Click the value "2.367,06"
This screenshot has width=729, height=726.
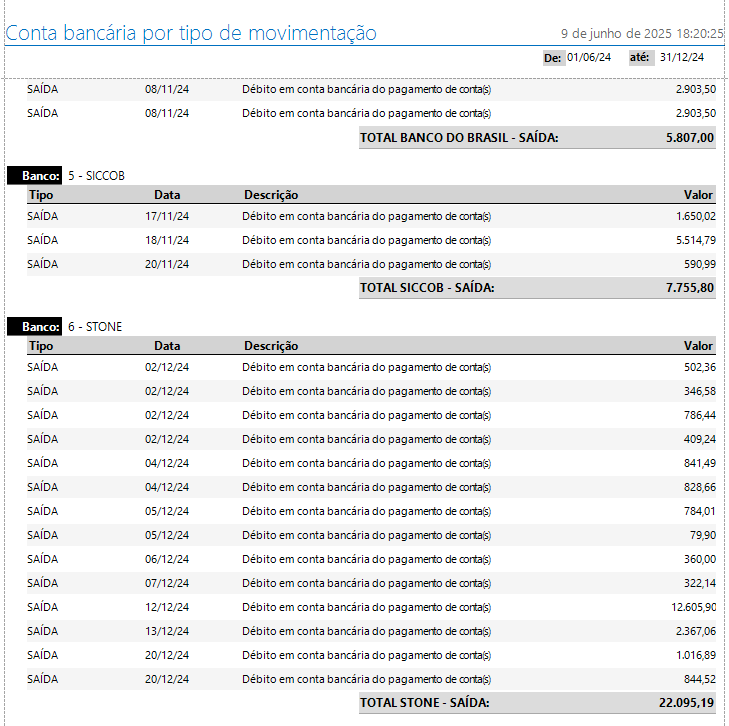click(696, 631)
